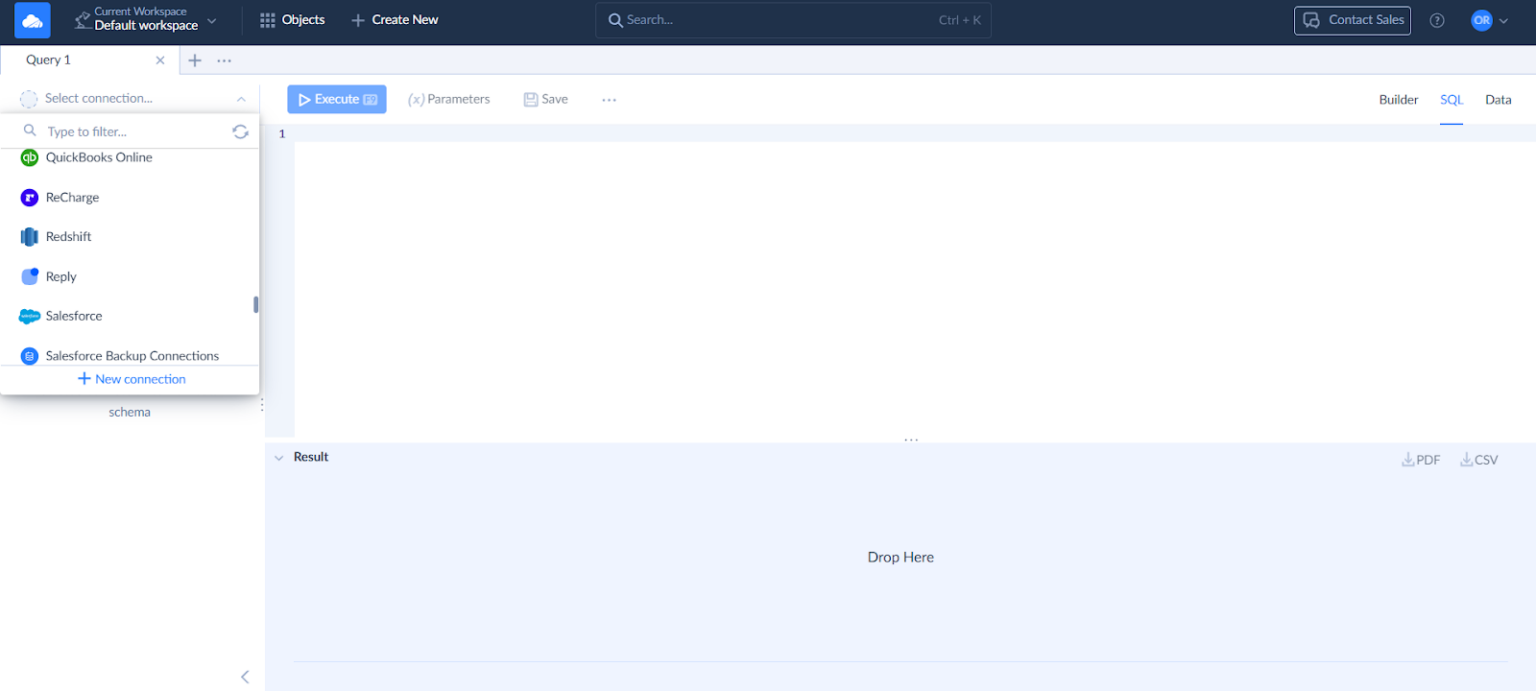Switch to the Data tab

tap(1498, 99)
